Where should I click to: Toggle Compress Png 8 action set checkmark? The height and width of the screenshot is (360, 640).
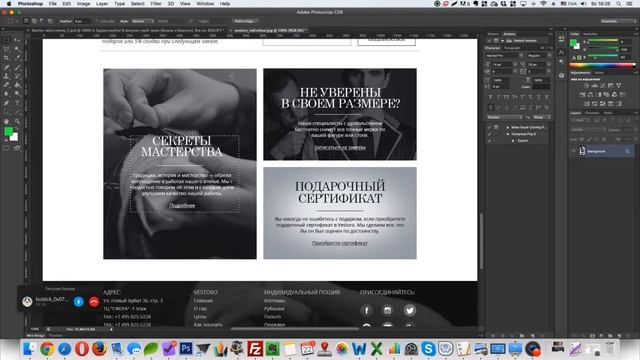[489, 134]
